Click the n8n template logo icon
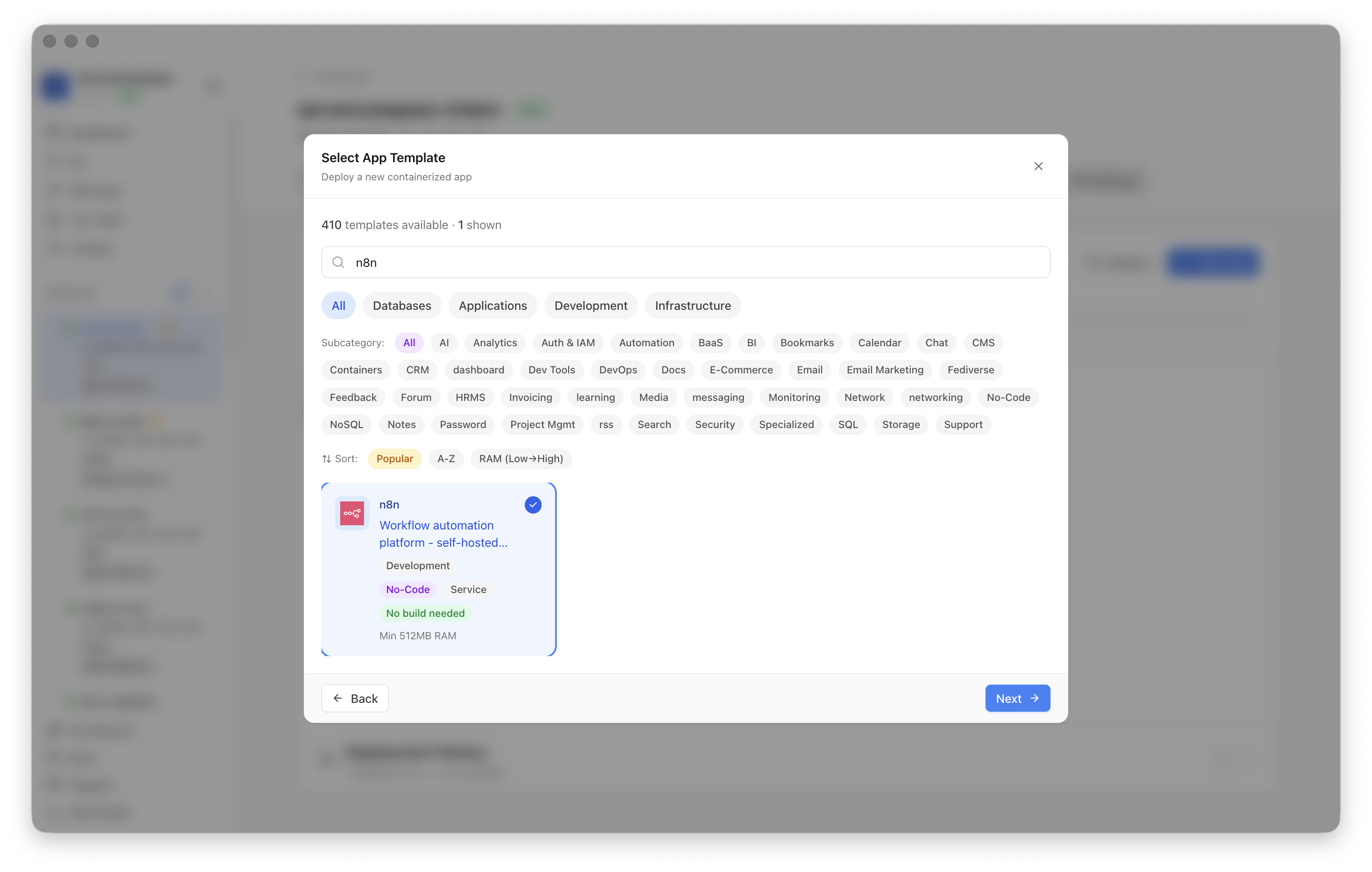Image resolution: width=1372 pixels, height=872 pixels. click(351, 513)
